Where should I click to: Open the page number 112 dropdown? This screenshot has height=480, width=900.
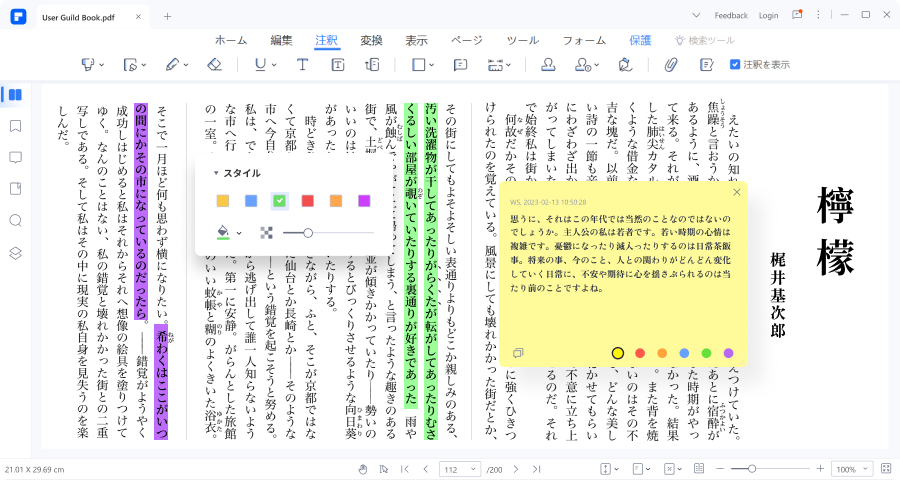[459, 469]
